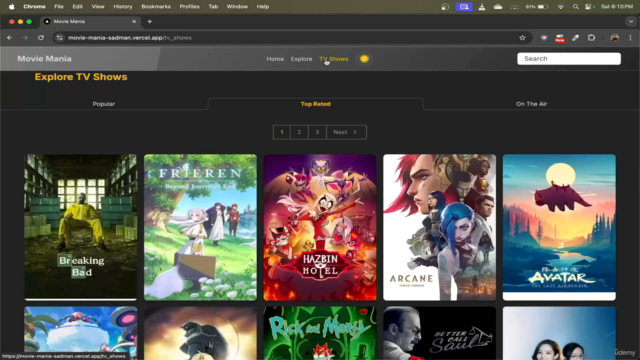Viewport: 640px width, 360px height.
Task: Open the Bookmarks menu
Action: pyautogui.click(x=156, y=7)
